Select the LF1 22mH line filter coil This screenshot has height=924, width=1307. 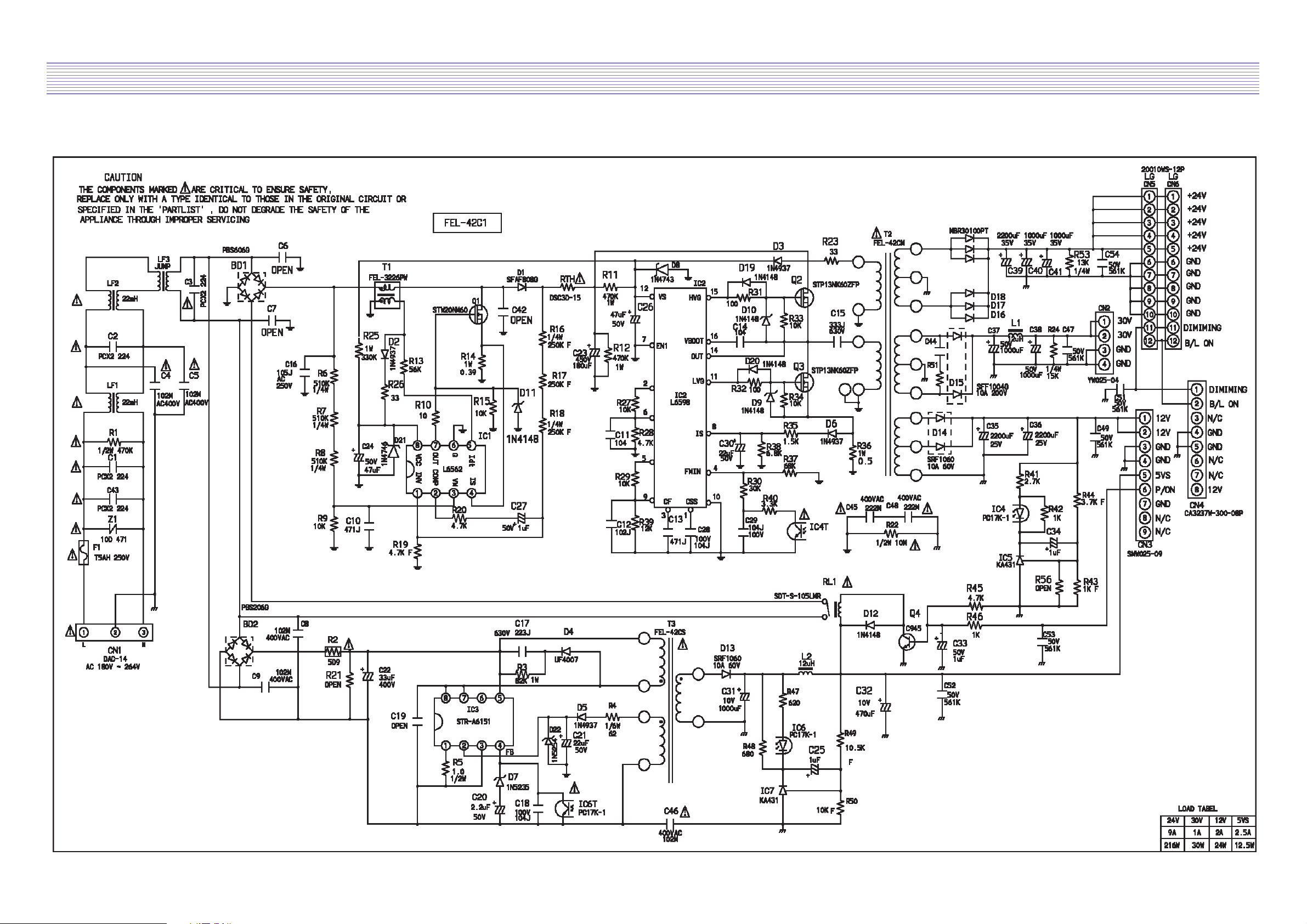point(114,403)
